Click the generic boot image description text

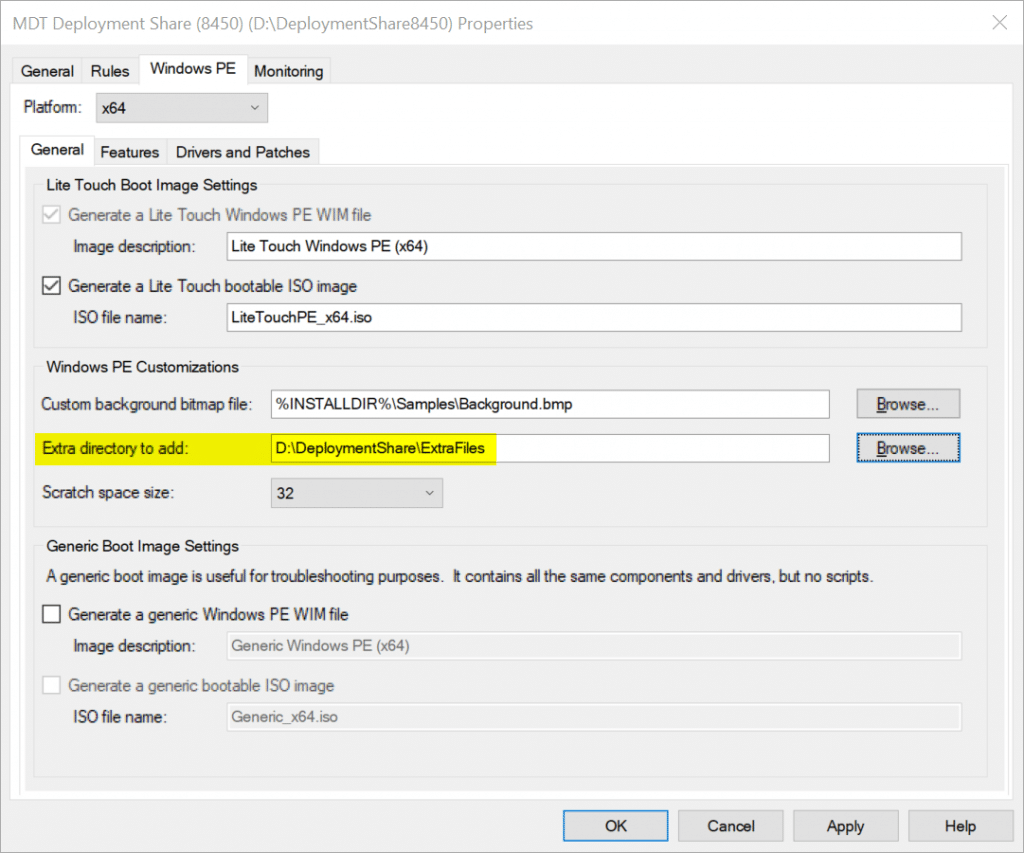(459, 577)
